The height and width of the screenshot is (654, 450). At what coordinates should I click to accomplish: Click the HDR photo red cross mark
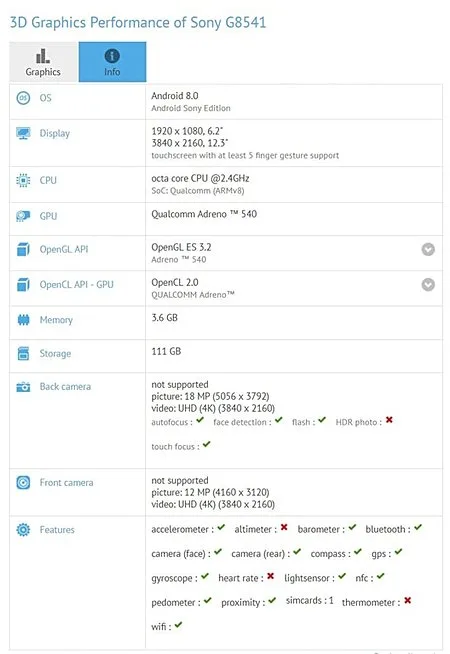pos(389,420)
